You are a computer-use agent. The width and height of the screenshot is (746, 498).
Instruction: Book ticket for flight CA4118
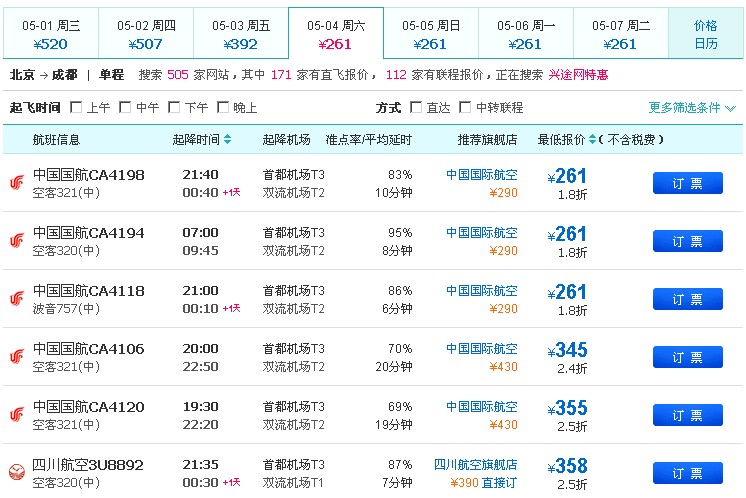(x=687, y=299)
